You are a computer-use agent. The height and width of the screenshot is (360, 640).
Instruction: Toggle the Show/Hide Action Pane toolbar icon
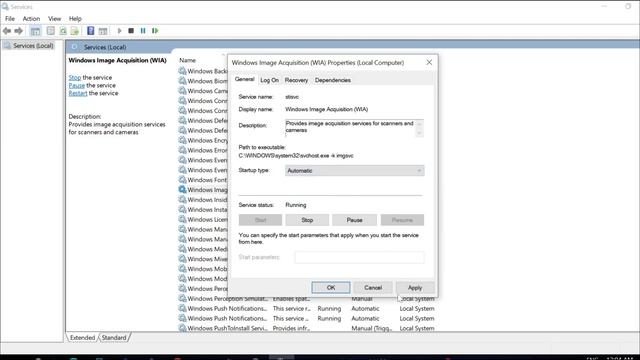103,31
